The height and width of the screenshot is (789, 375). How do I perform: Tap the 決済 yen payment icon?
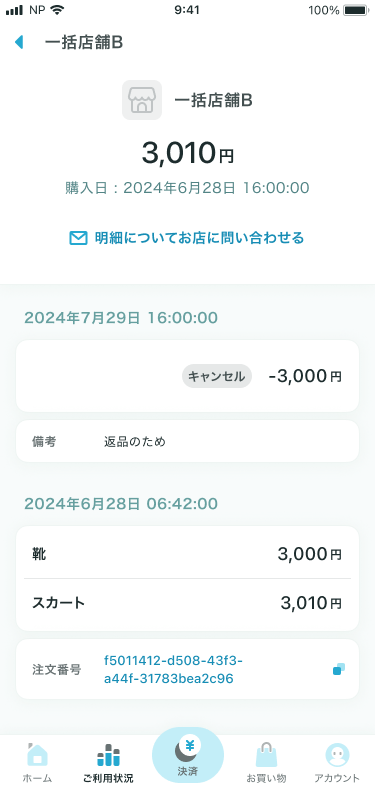[188, 750]
